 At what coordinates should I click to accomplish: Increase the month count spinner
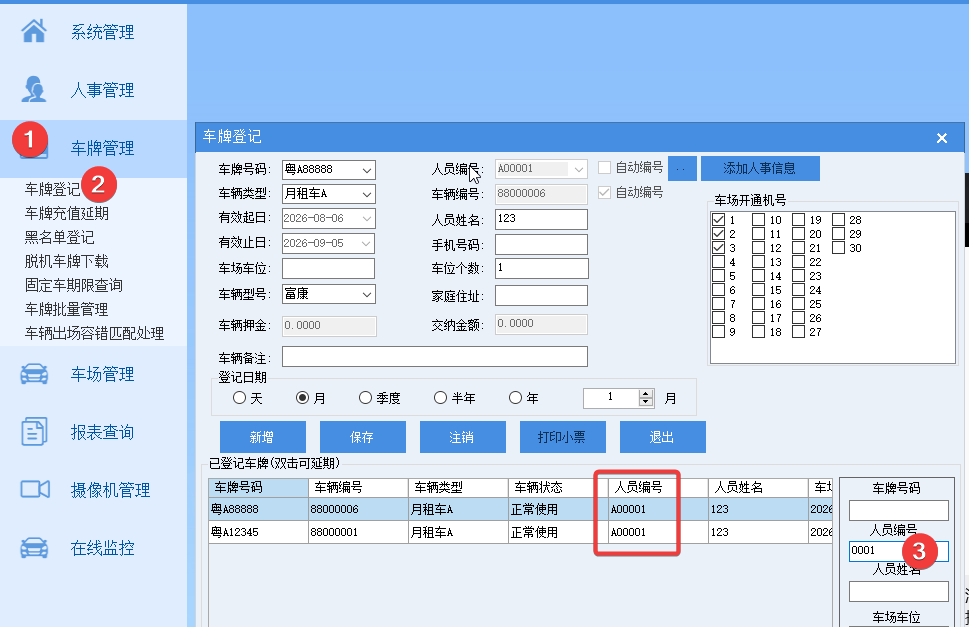tap(646, 394)
